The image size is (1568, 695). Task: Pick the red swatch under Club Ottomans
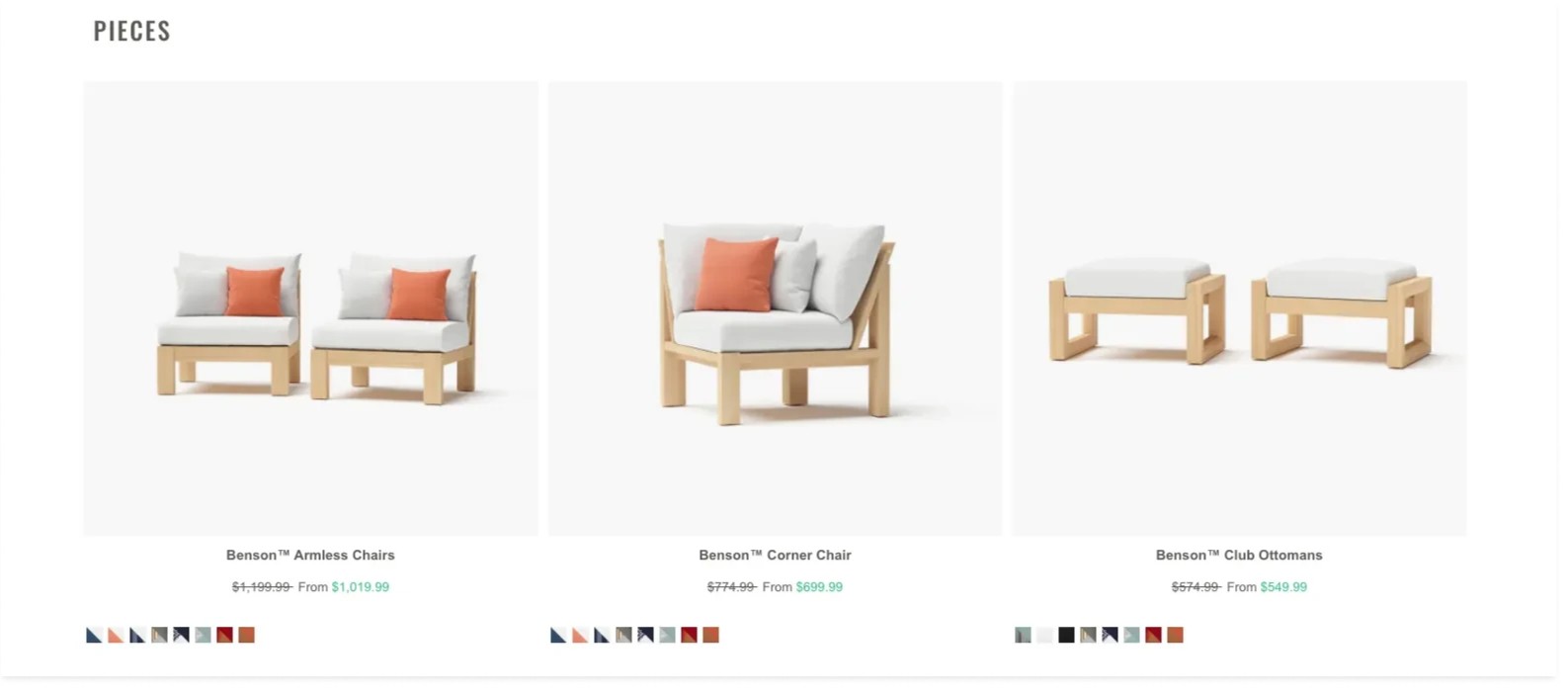pyautogui.click(x=1153, y=635)
